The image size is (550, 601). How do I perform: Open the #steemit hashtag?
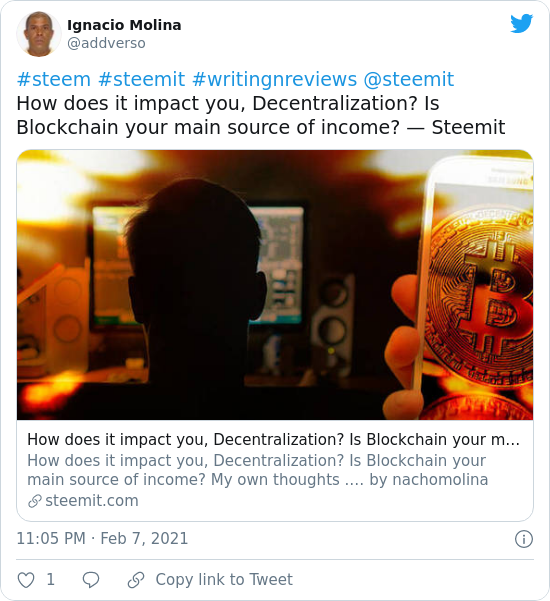pos(142,79)
